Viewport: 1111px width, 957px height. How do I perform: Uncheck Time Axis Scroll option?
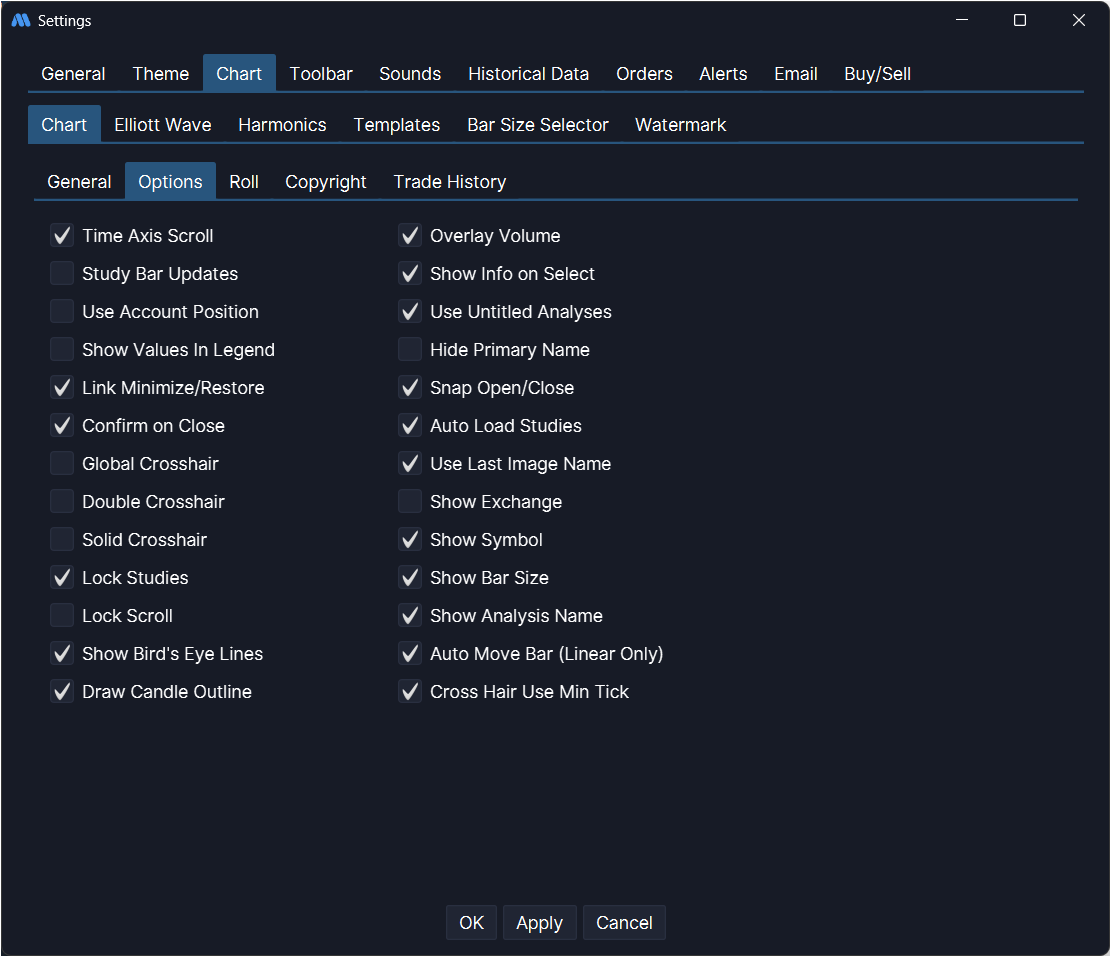[x=62, y=236]
